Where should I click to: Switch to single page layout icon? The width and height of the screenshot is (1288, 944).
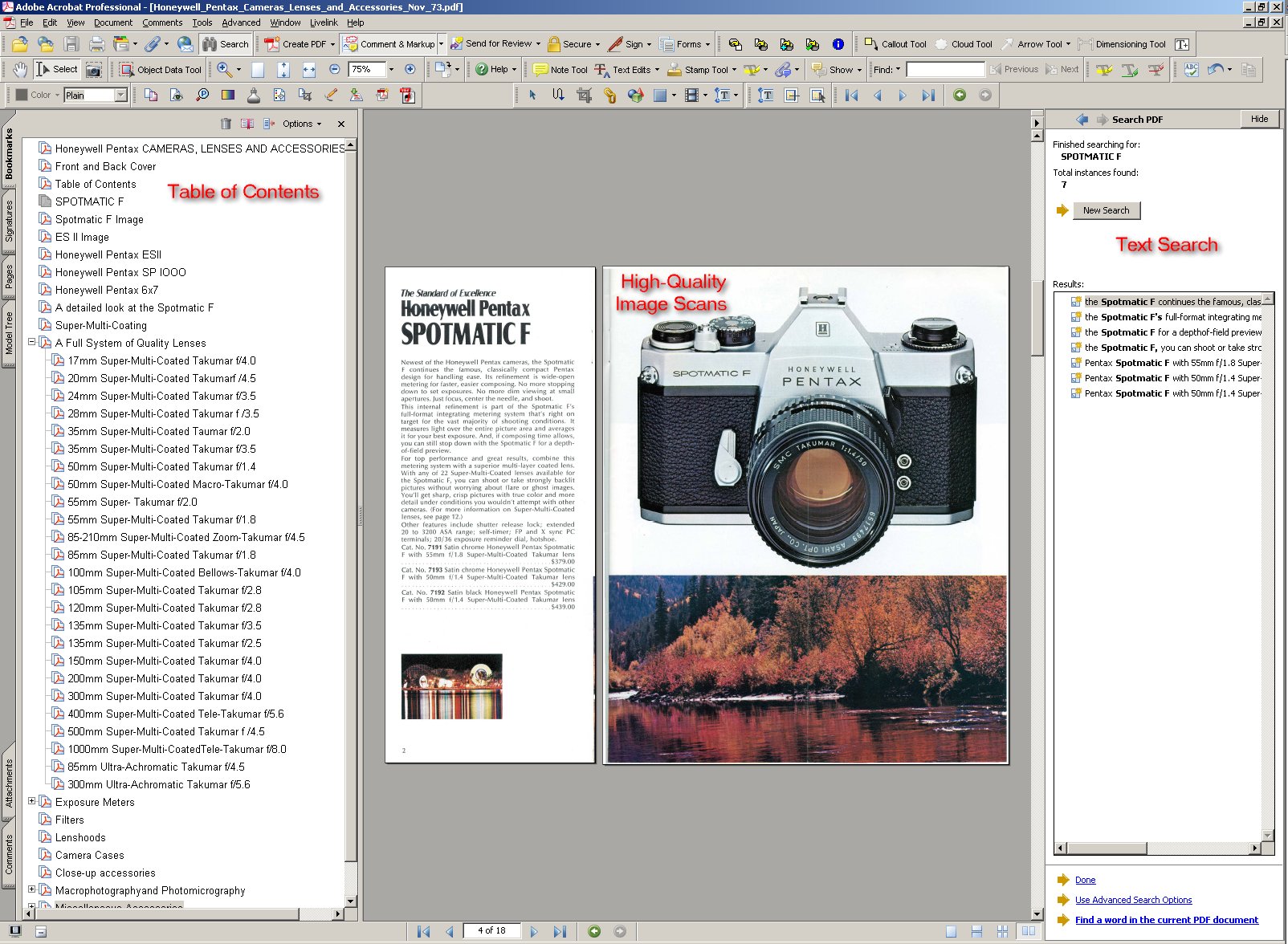pyautogui.click(x=951, y=931)
